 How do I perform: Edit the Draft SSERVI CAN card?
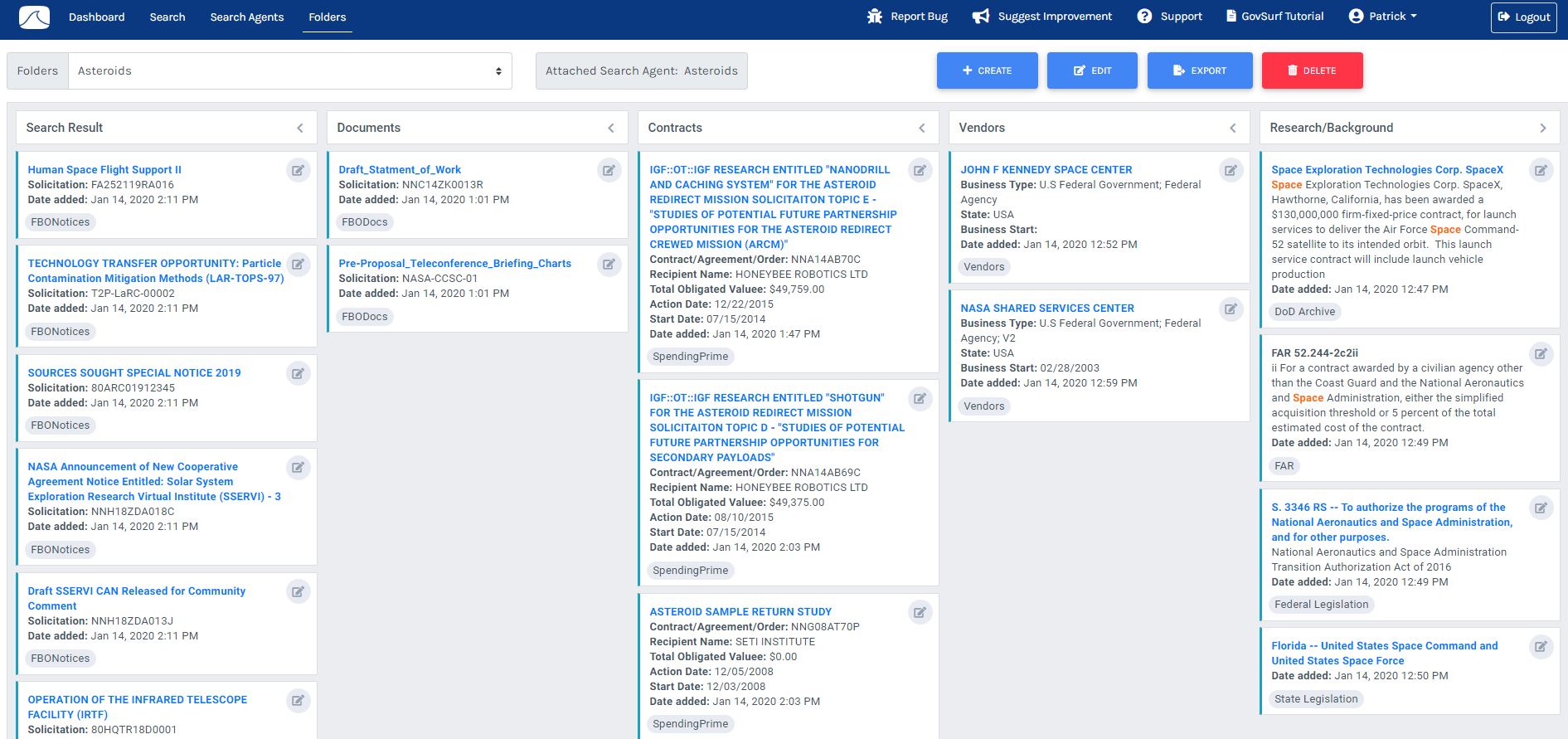(x=298, y=591)
